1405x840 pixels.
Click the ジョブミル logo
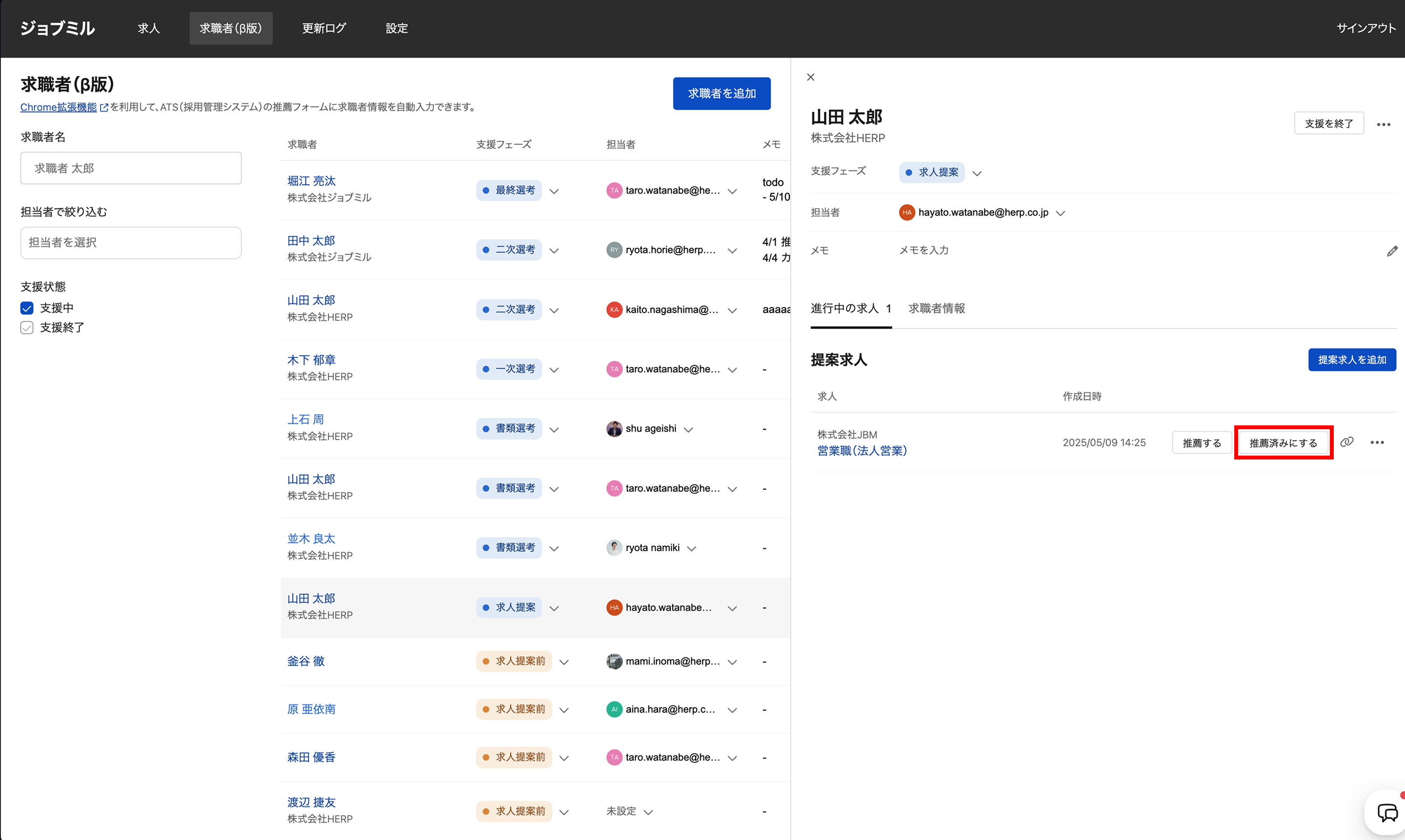click(57, 28)
